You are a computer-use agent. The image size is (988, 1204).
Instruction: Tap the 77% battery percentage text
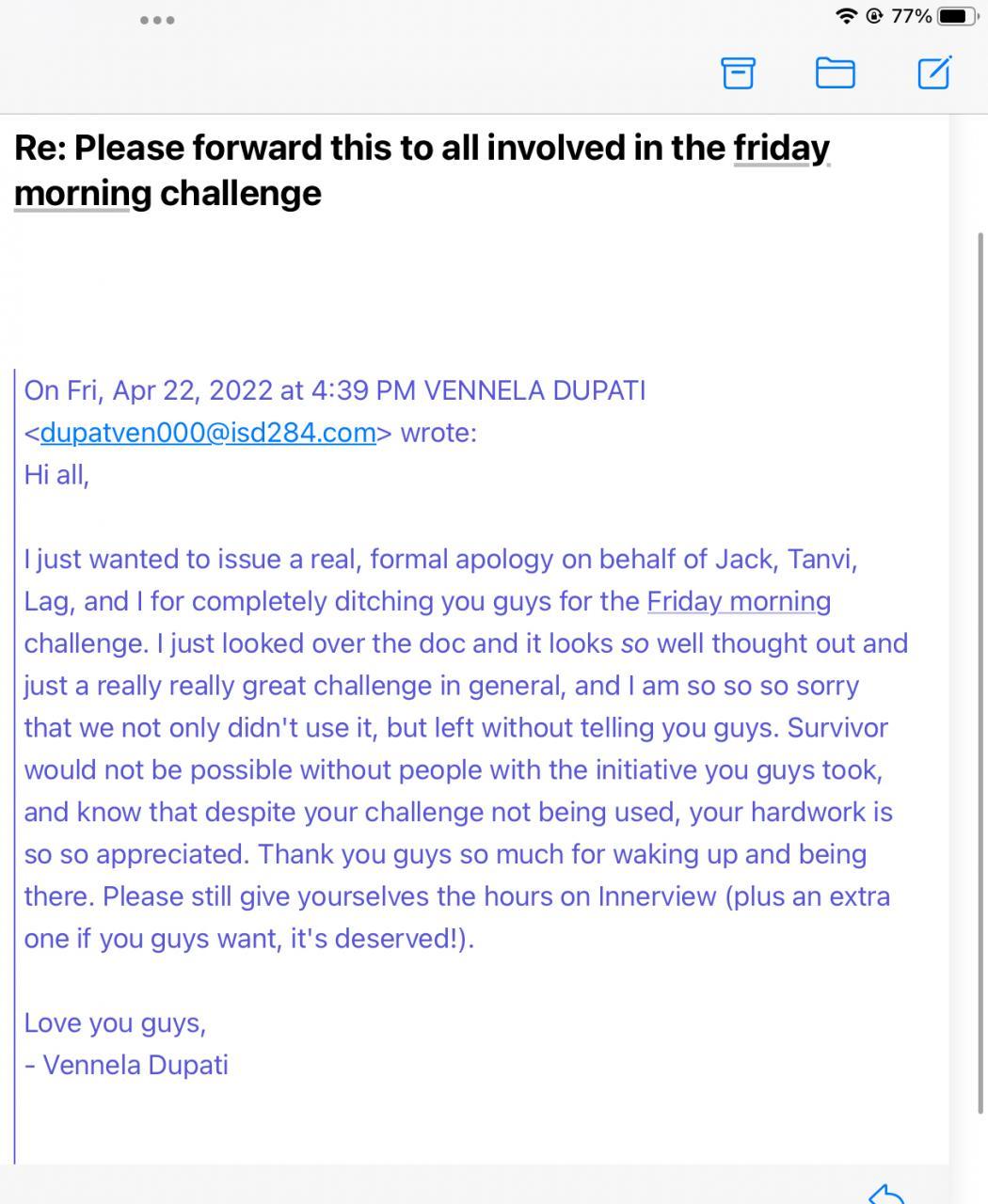click(x=911, y=16)
